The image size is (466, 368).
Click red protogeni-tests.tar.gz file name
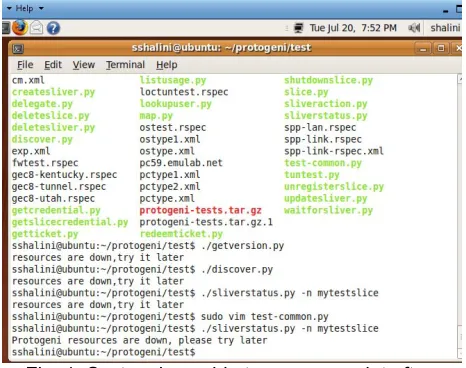(200, 210)
